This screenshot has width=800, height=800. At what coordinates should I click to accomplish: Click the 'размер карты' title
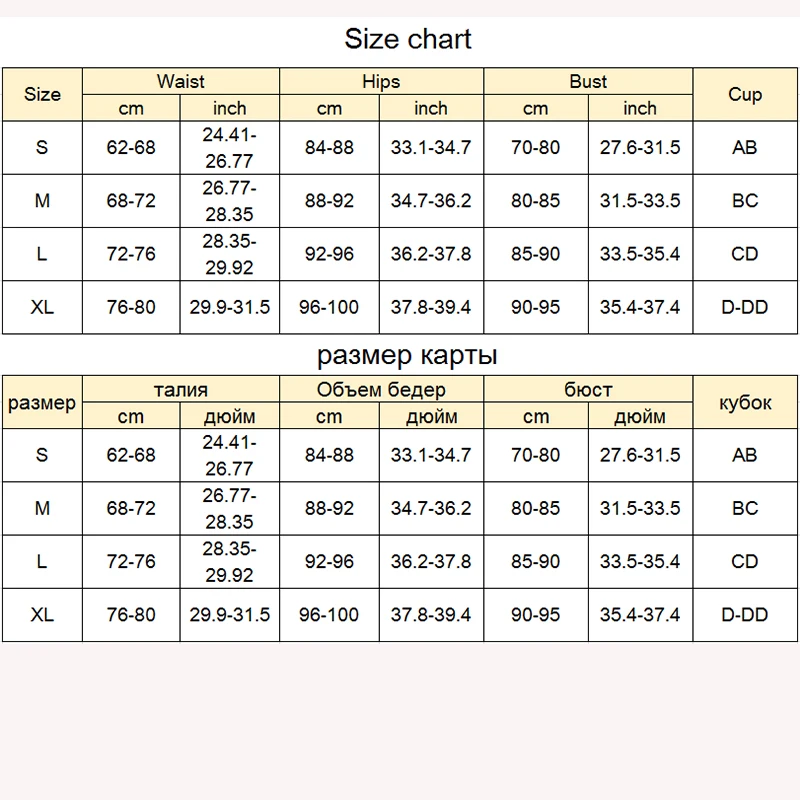[407, 355]
